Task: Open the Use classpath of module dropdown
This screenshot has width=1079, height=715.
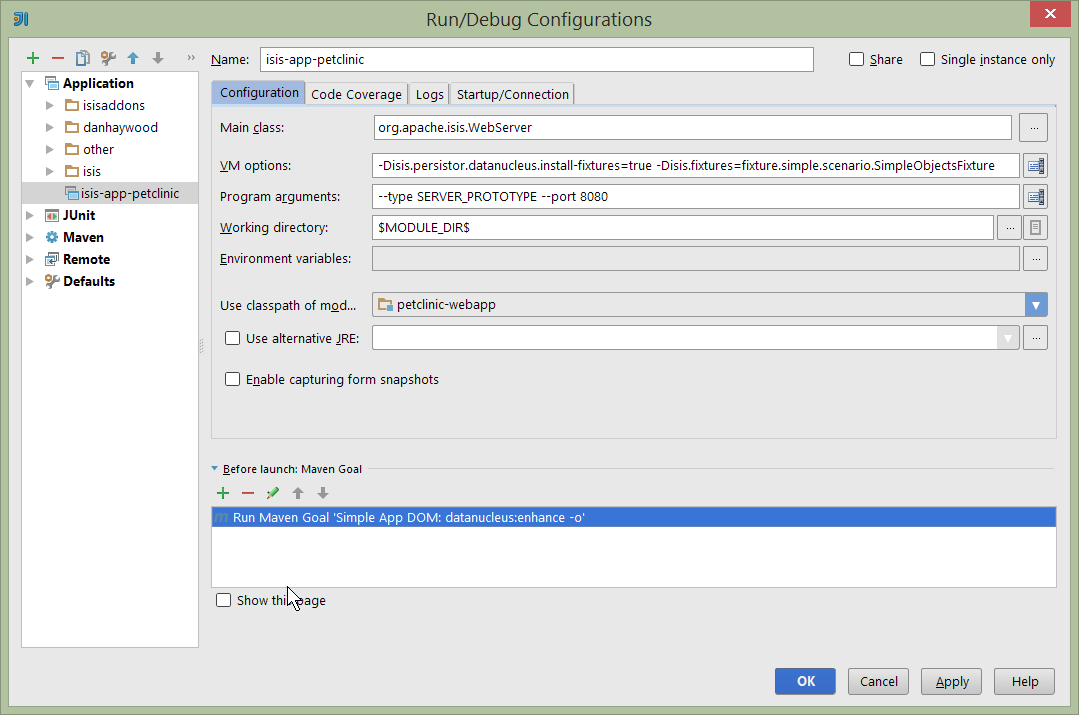Action: (1035, 305)
